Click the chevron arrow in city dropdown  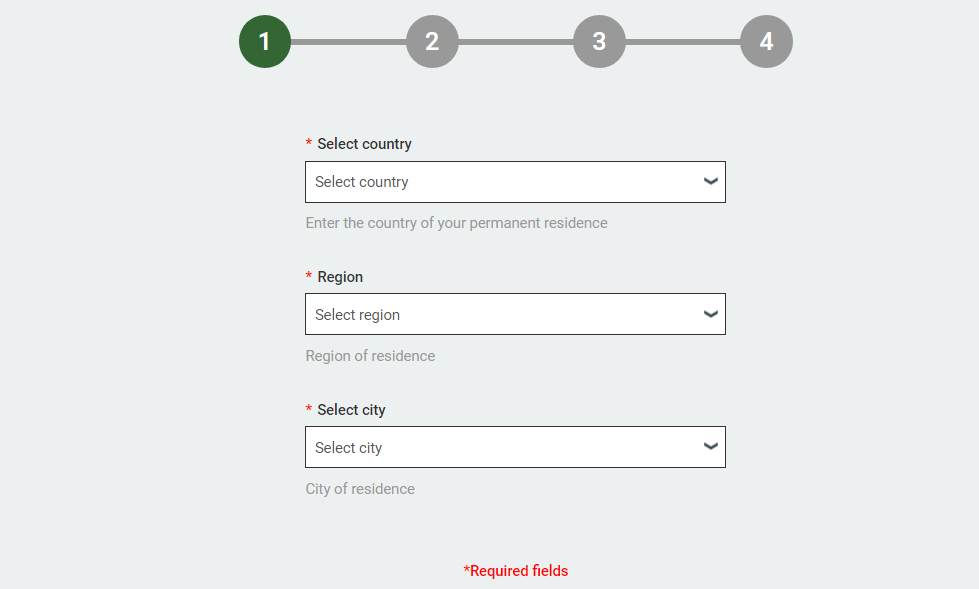pyautogui.click(x=711, y=448)
